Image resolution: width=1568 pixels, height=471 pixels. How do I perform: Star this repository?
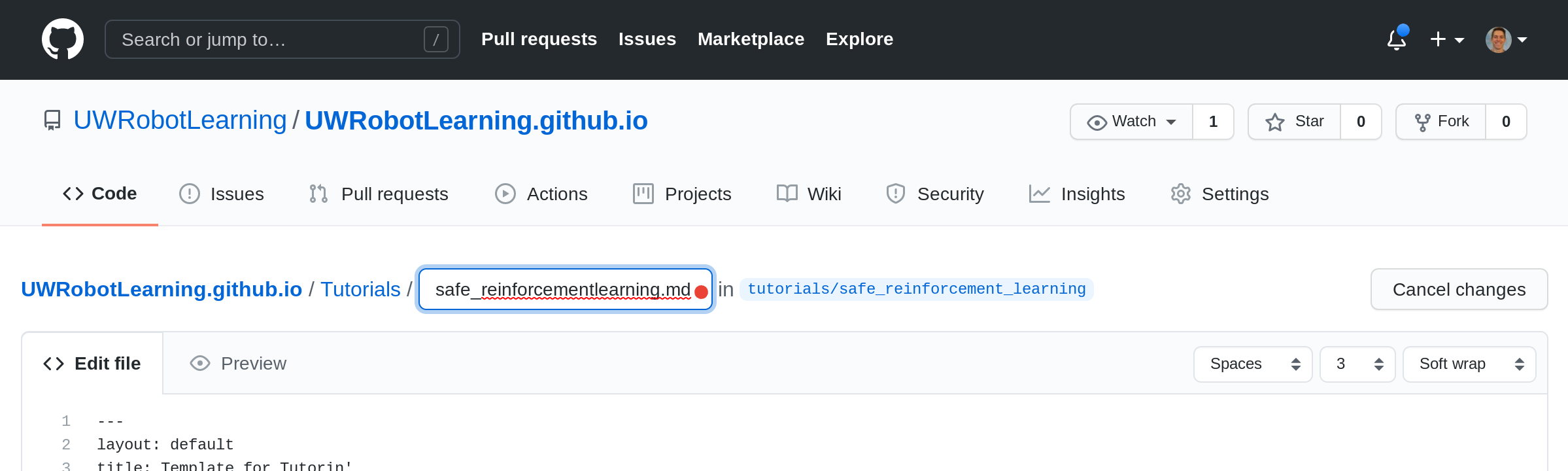click(x=1294, y=122)
